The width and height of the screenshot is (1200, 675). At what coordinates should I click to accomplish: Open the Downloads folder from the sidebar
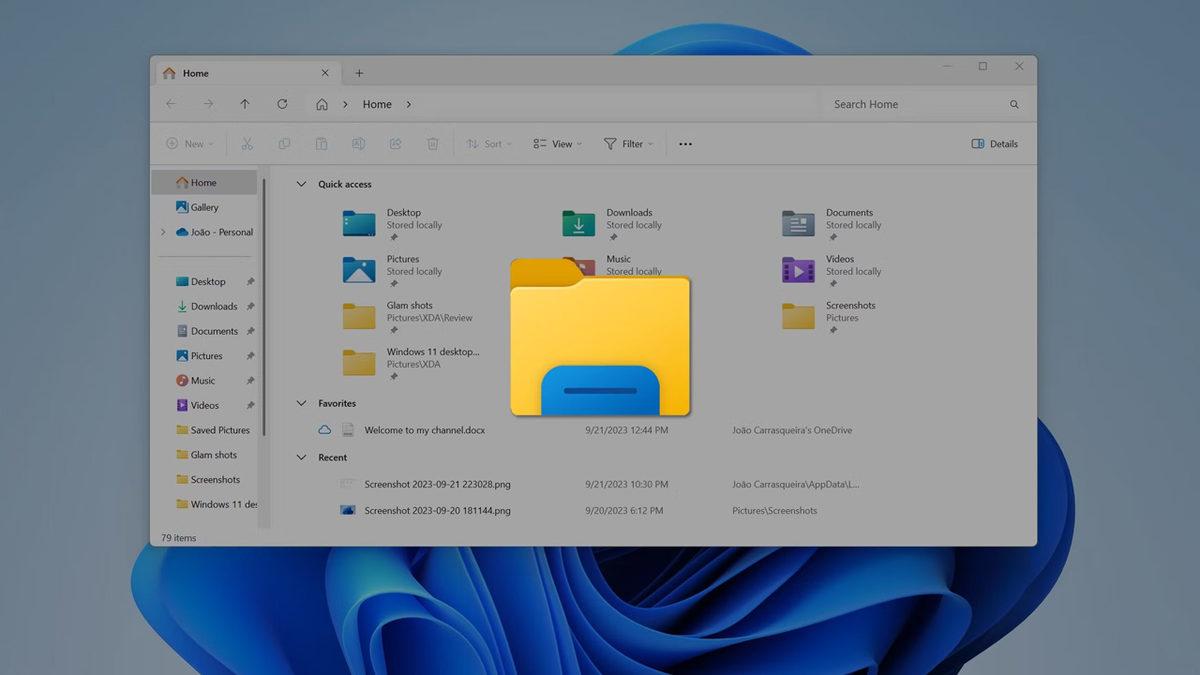212,306
